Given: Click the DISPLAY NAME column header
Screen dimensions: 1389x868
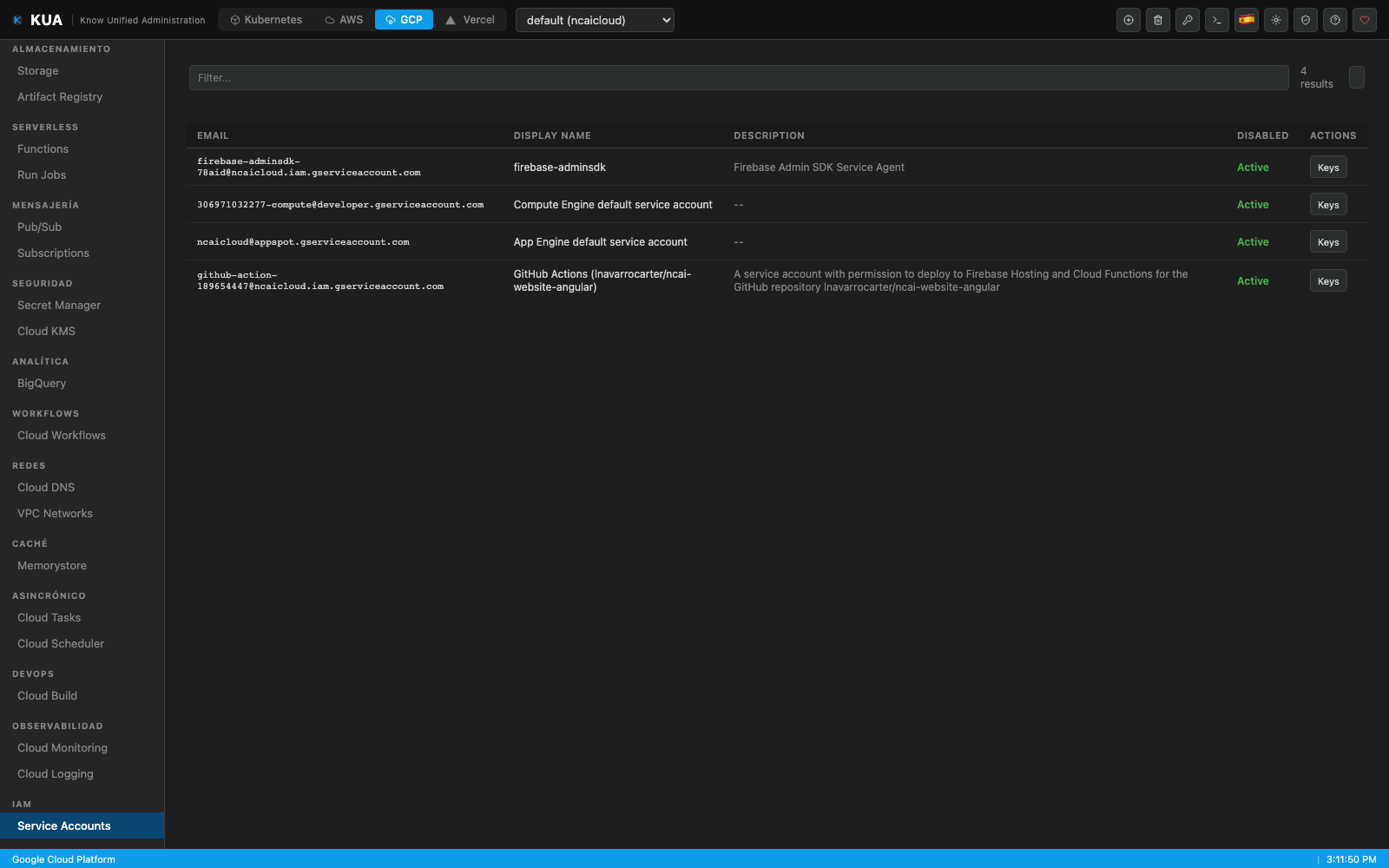Looking at the screenshot, I should pos(552,135).
